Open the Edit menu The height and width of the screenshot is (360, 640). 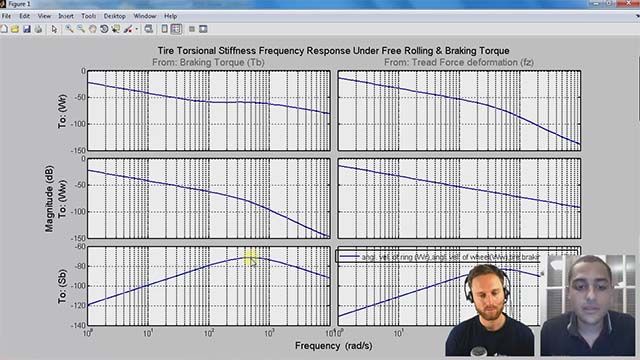24,16
